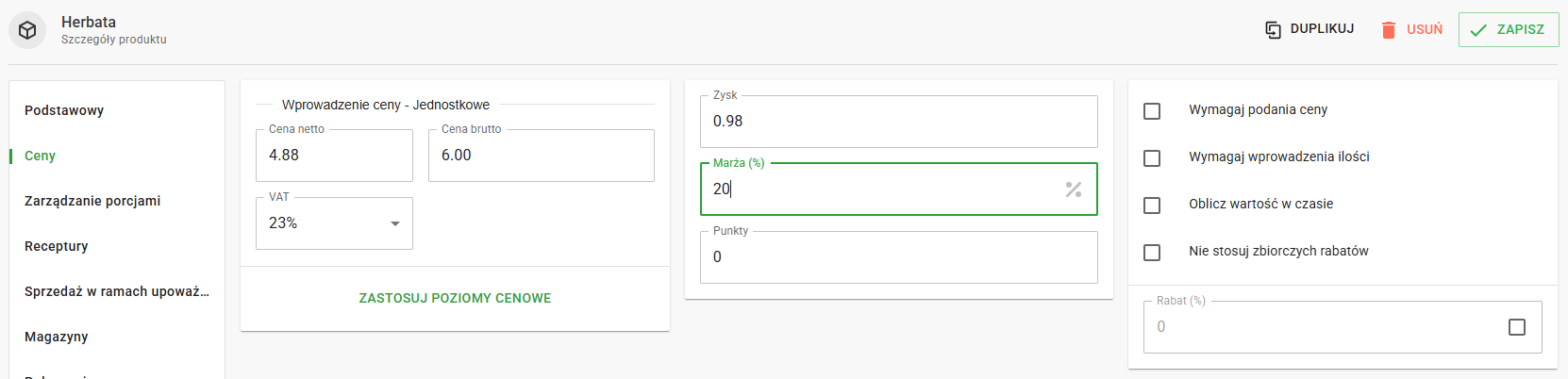1568x379 pixels.
Task: Click the duplicate icon beside DUPLIKUJ
Action: coord(1273,30)
